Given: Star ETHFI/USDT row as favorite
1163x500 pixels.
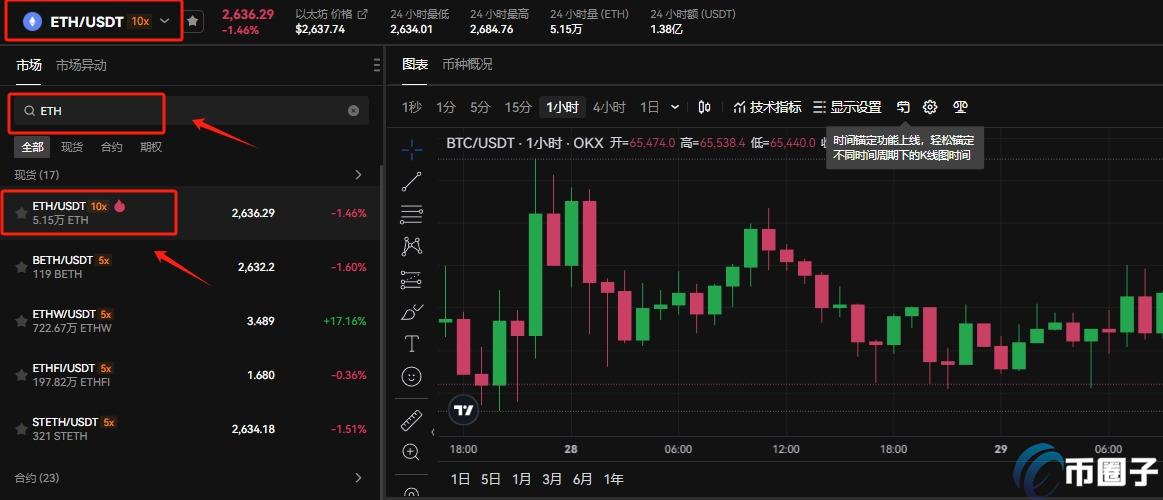Looking at the screenshot, I should [x=22, y=375].
